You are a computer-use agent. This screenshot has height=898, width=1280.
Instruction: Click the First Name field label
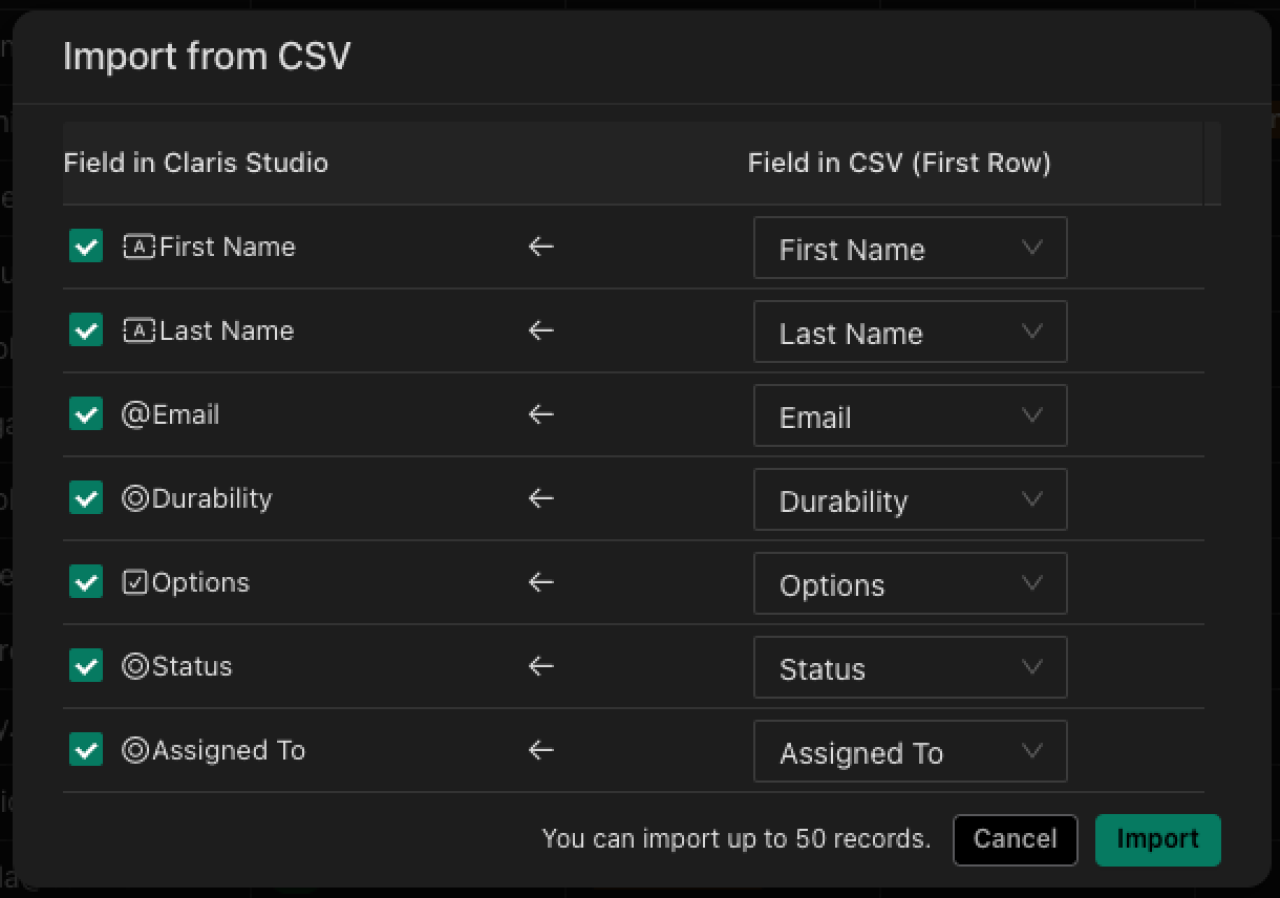(x=228, y=247)
